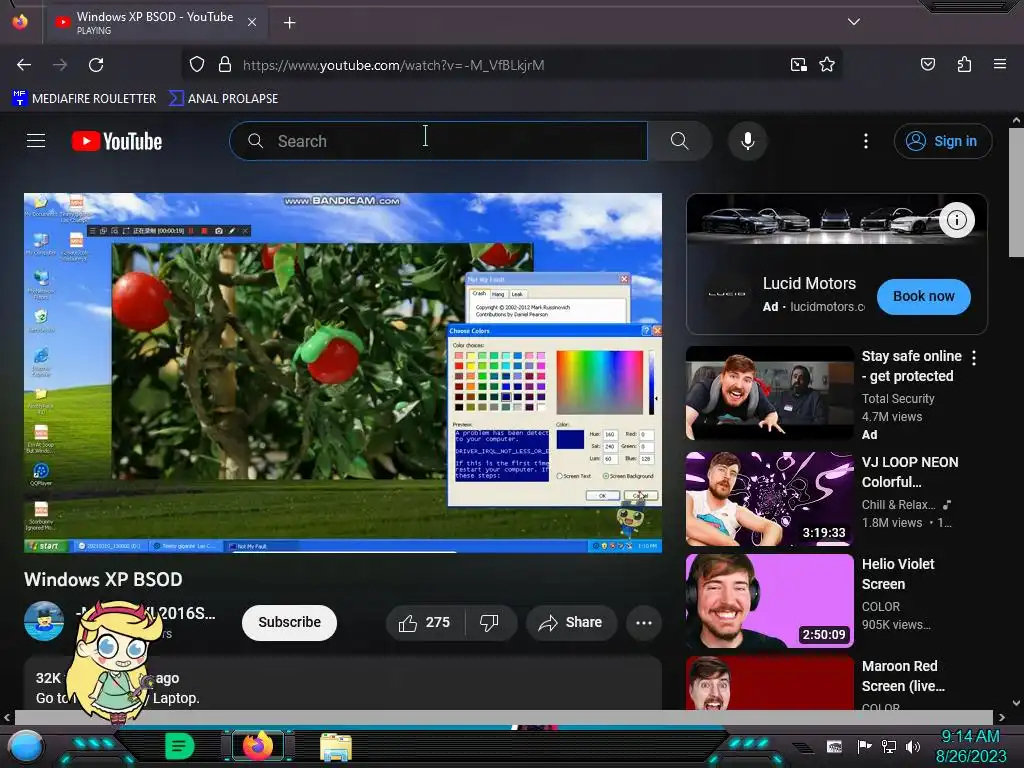1024x768 pixels.
Task: Dislike the video with thumbs down
Action: [x=490, y=623]
